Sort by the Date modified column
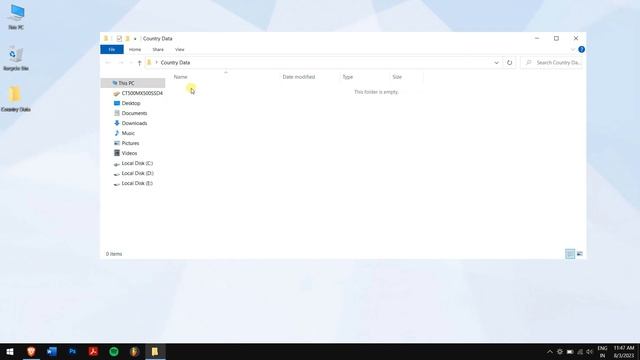640x360 pixels. (x=299, y=77)
